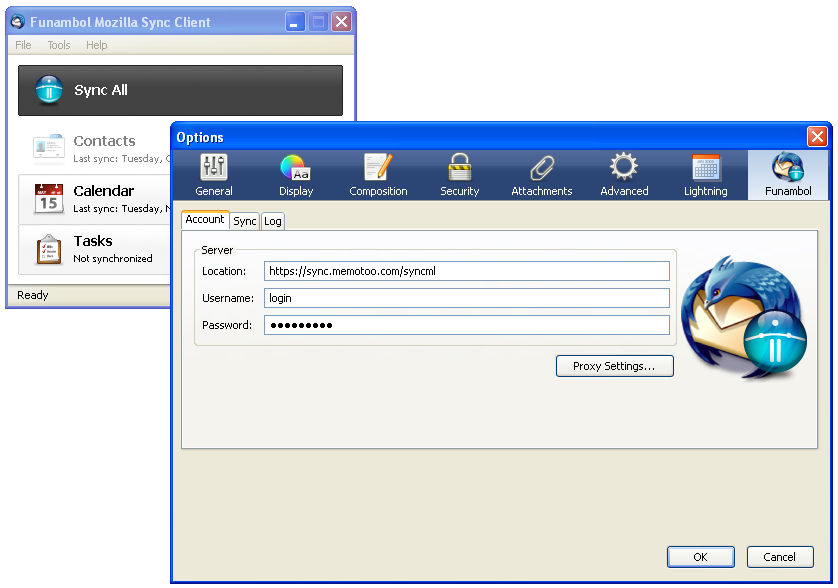Click the Proxy Settings button
This screenshot has width=838, height=588.
point(614,366)
